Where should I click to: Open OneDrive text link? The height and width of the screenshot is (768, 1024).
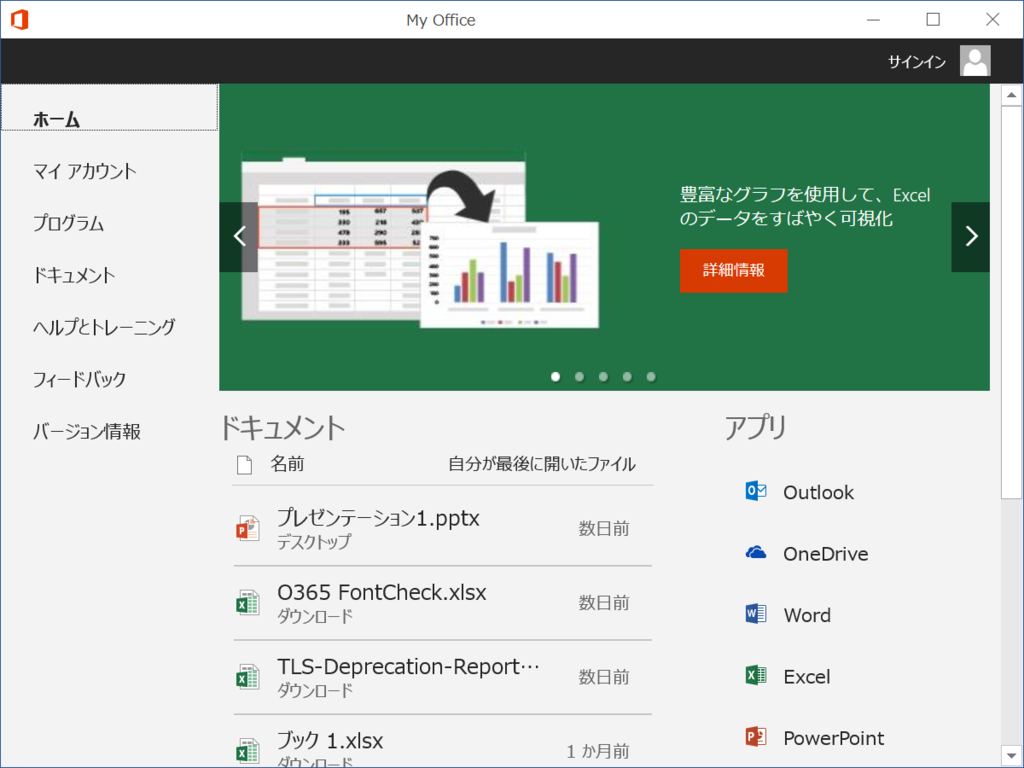(825, 554)
